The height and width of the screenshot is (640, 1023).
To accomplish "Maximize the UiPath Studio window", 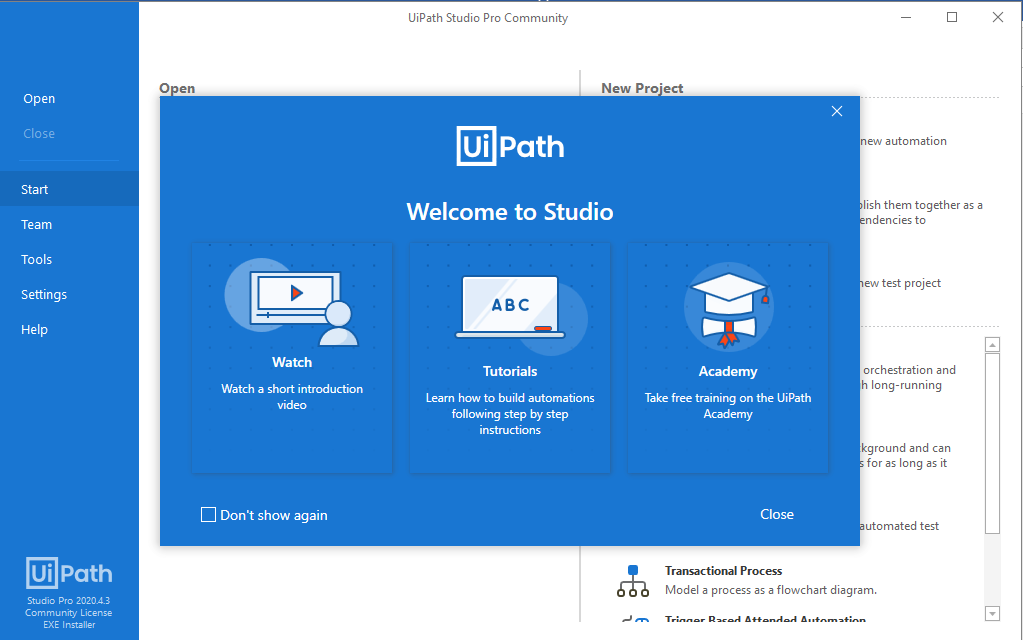I will 952,18.
